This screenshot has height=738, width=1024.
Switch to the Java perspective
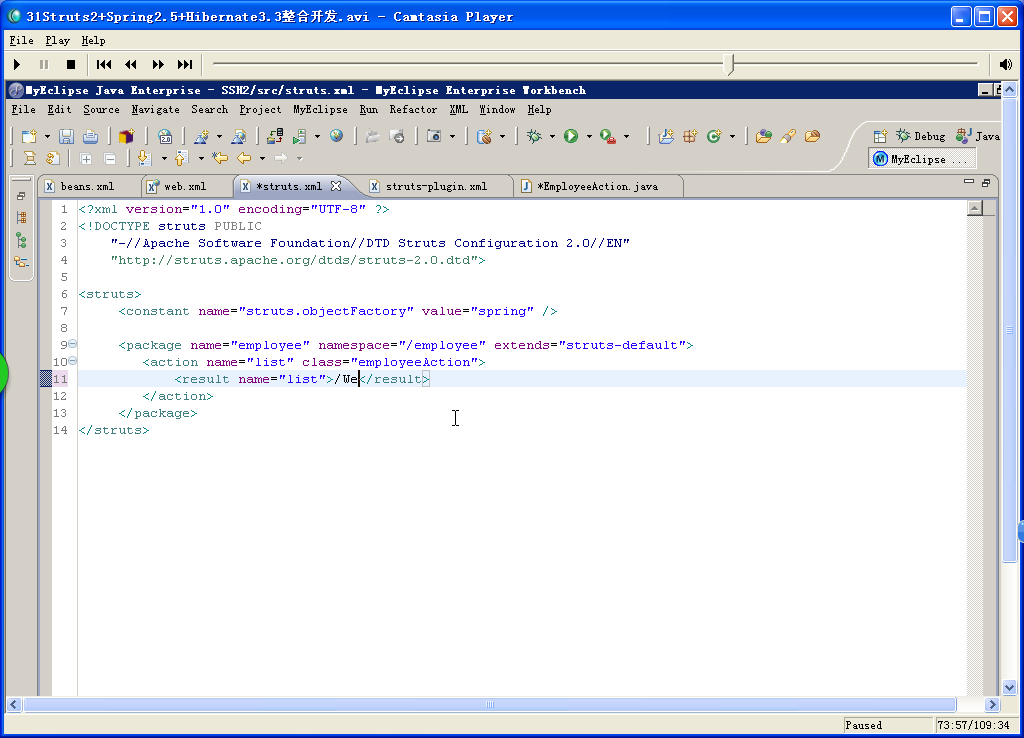pos(978,136)
